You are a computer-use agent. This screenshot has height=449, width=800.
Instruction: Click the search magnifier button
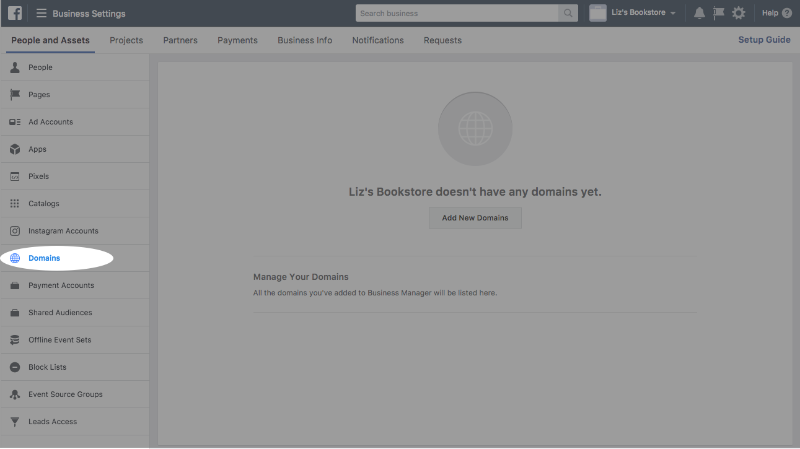569,13
